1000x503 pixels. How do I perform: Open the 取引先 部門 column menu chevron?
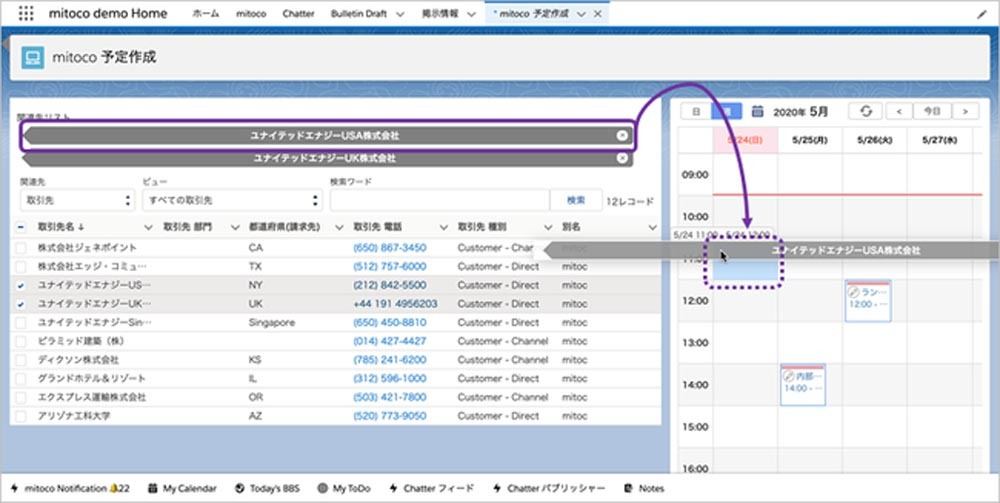235,227
